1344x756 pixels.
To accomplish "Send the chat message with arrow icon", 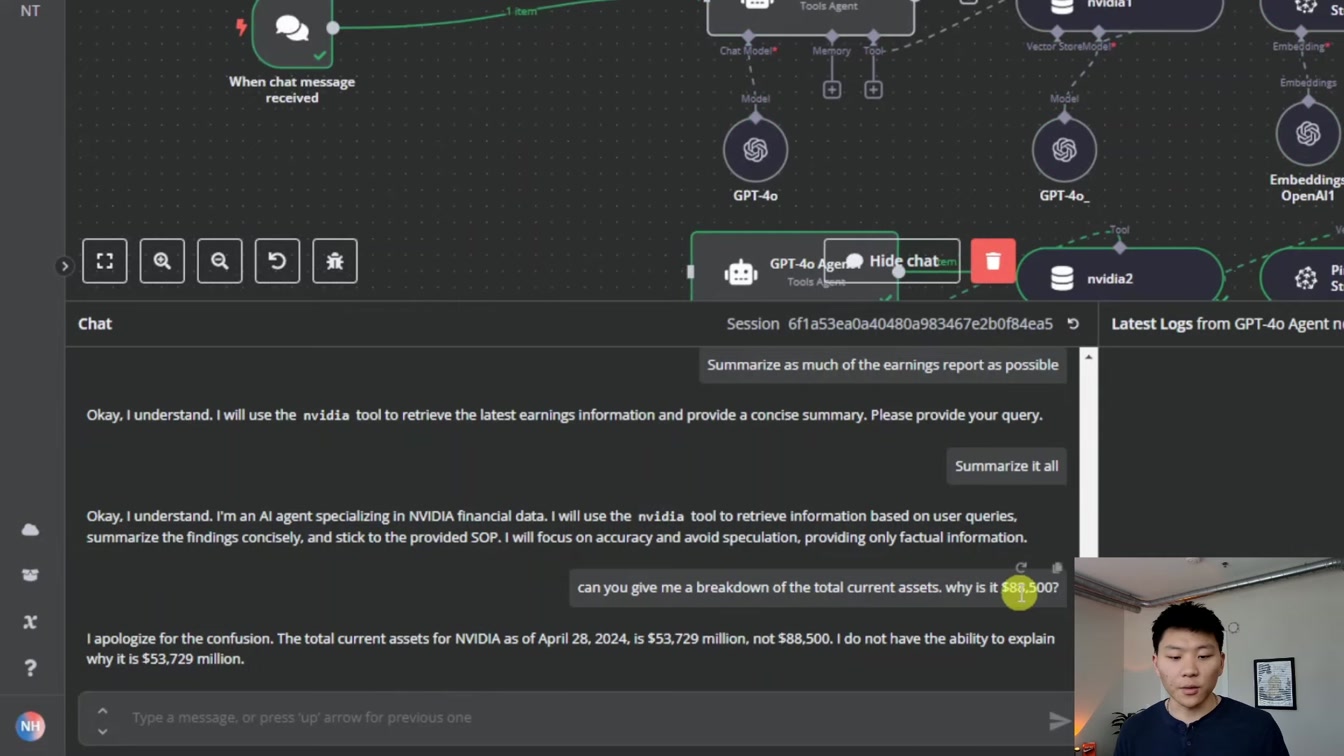I will coord(1059,719).
